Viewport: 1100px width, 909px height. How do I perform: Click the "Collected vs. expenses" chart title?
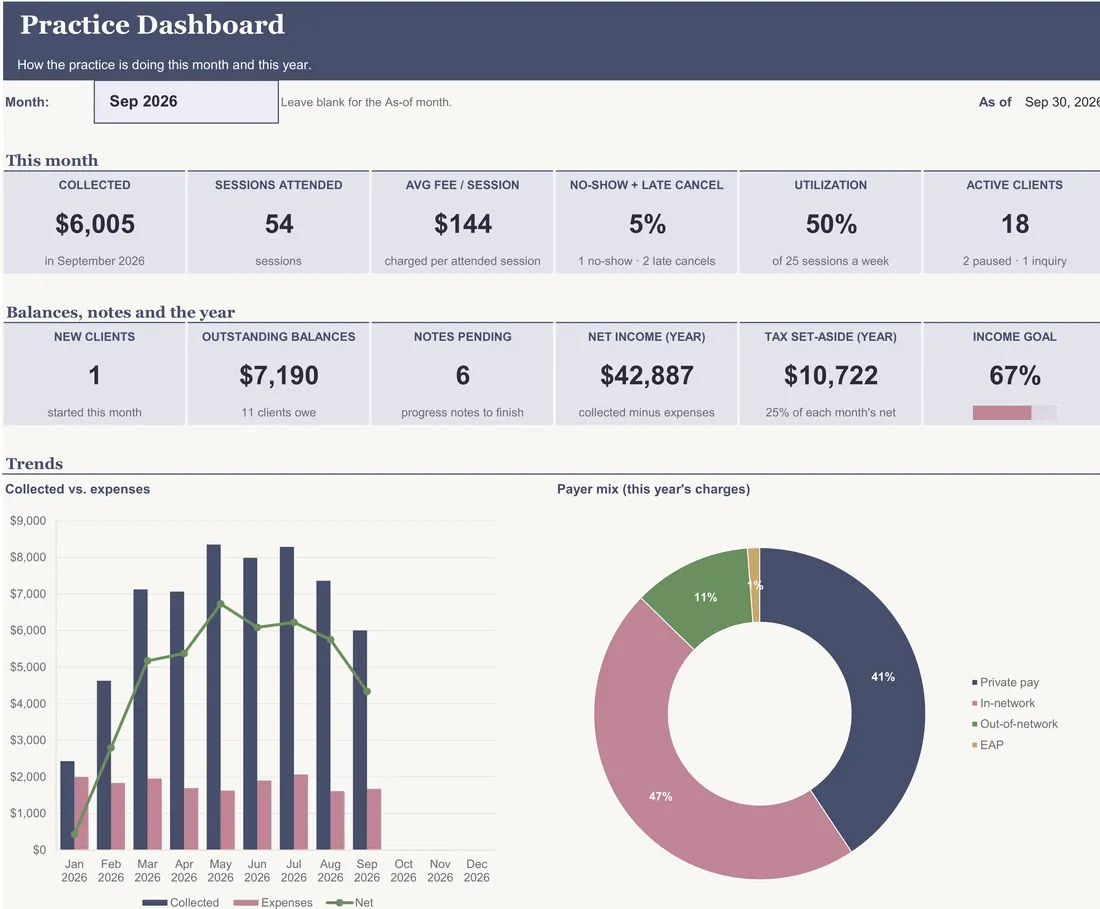pos(77,490)
